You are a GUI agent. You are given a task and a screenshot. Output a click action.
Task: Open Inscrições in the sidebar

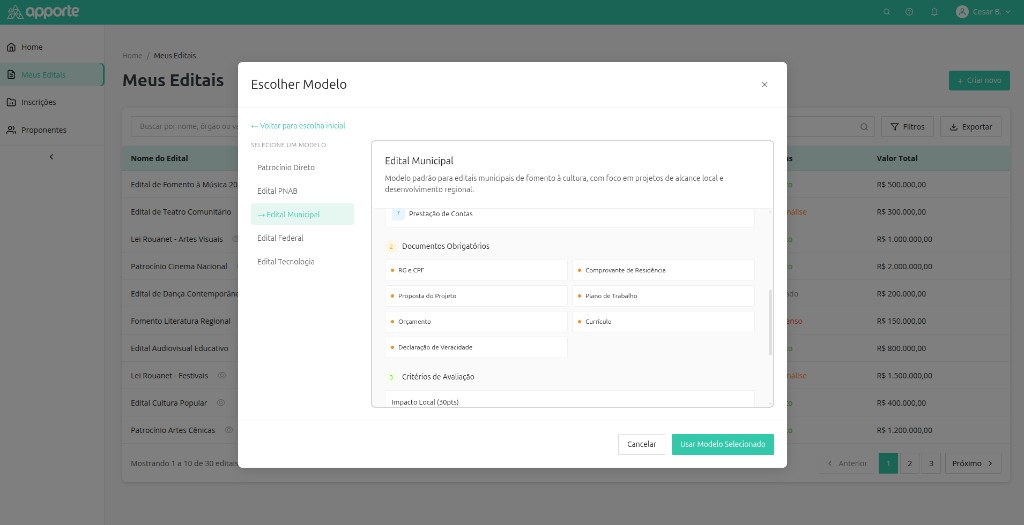[52, 102]
